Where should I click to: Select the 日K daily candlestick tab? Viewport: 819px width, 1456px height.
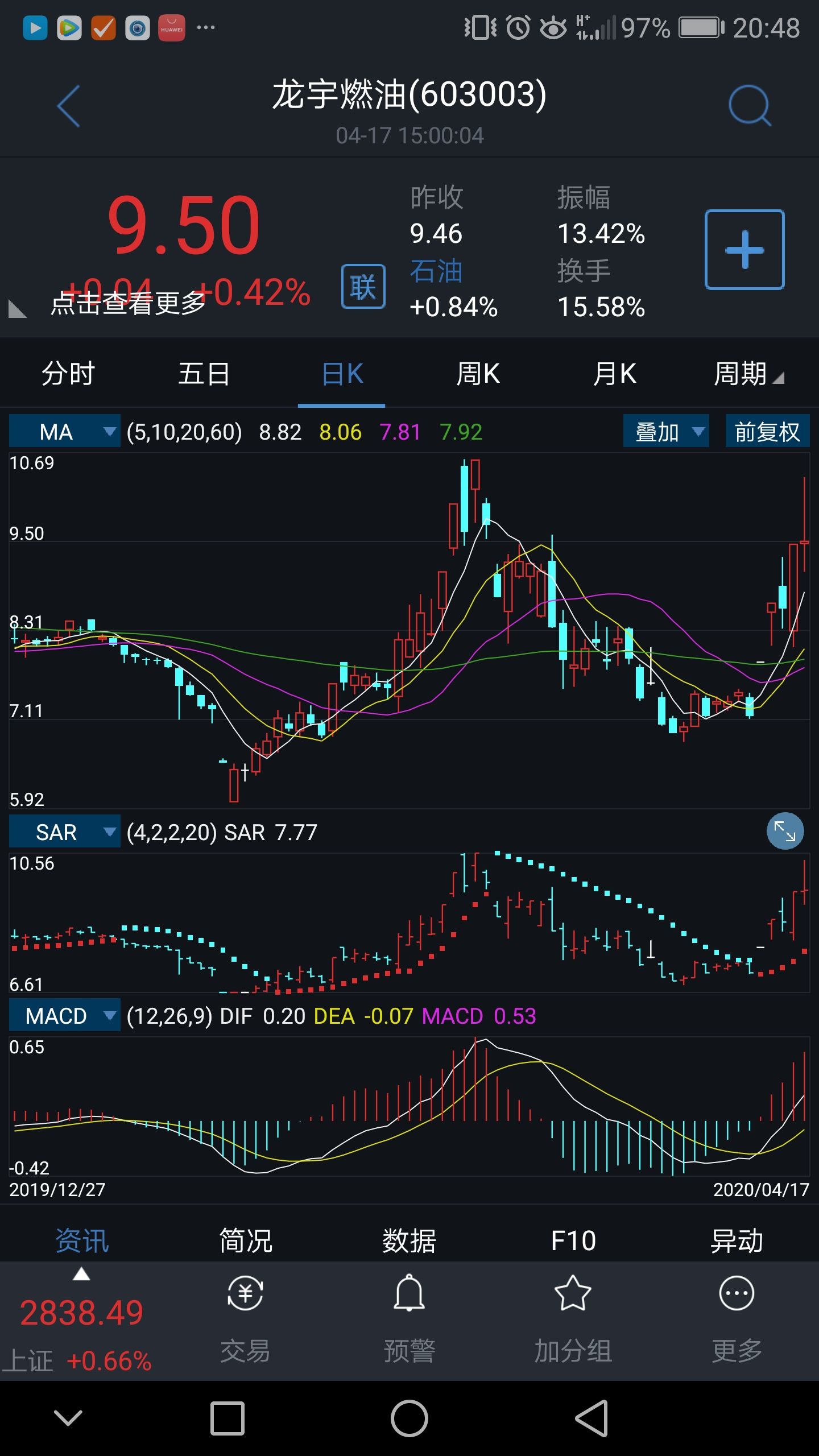click(x=342, y=374)
